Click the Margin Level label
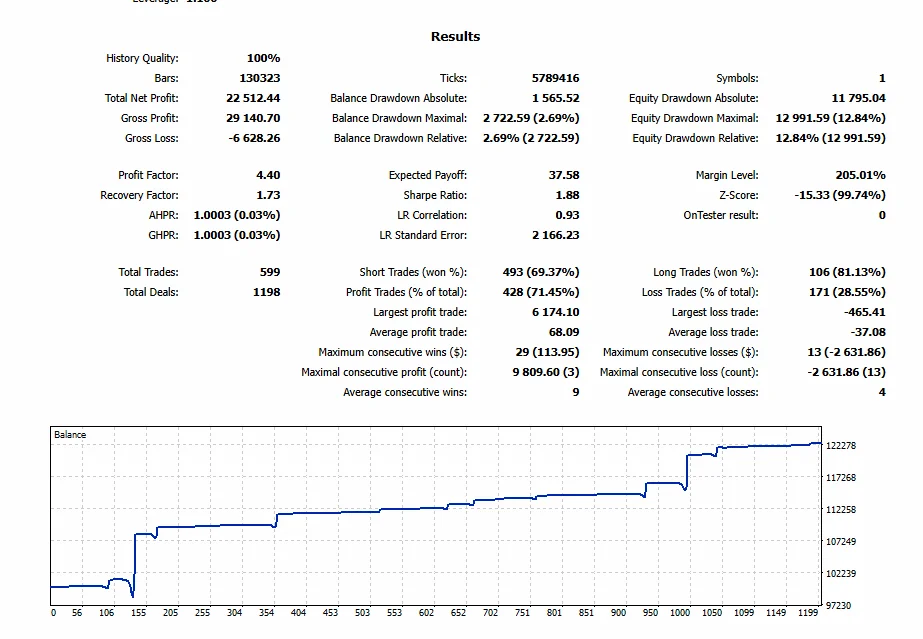This screenshot has height=639, width=923. pyautogui.click(x=727, y=175)
